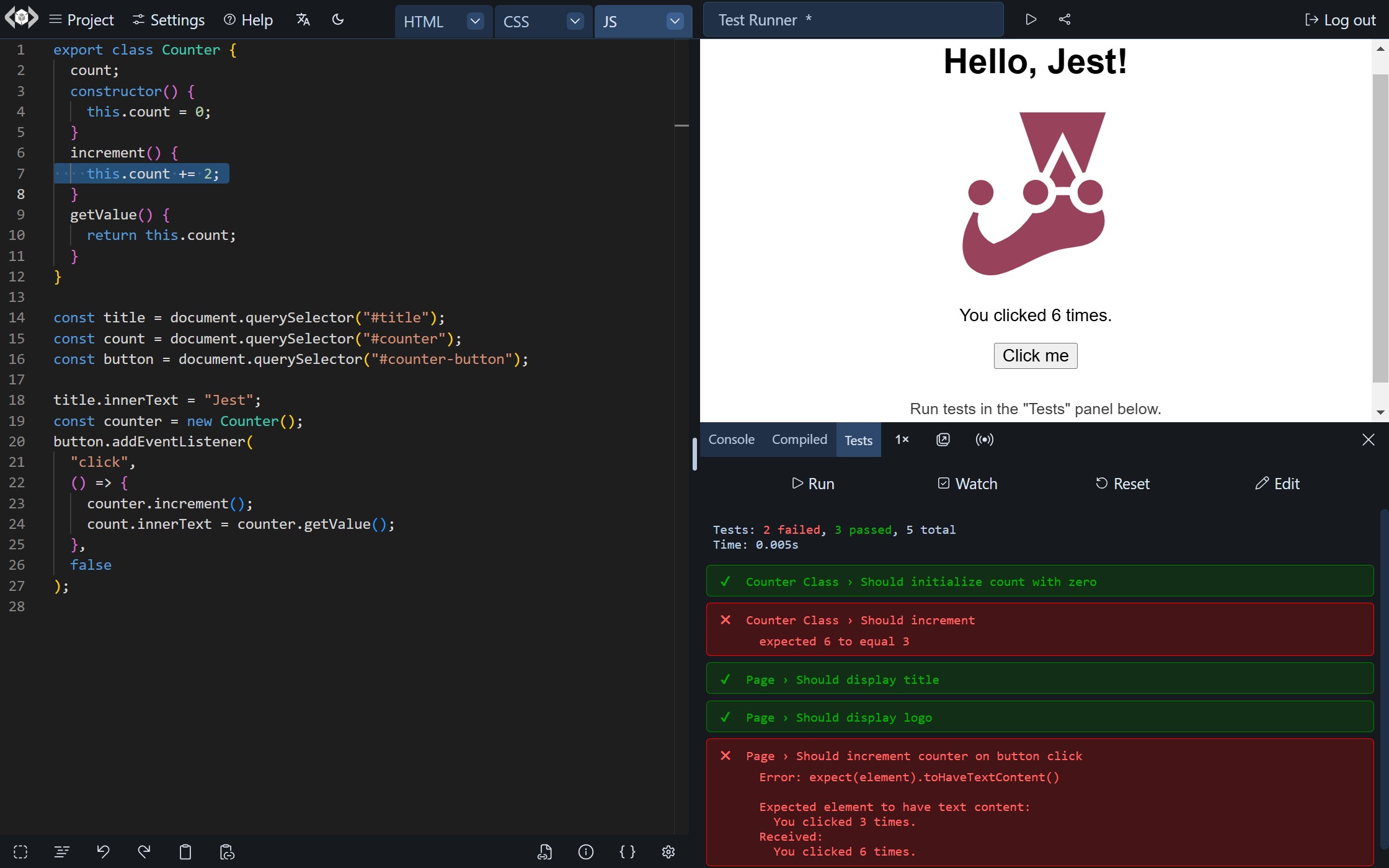1389x868 pixels.
Task: Click the Test Runner title field
Action: click(x=853, y=19)
